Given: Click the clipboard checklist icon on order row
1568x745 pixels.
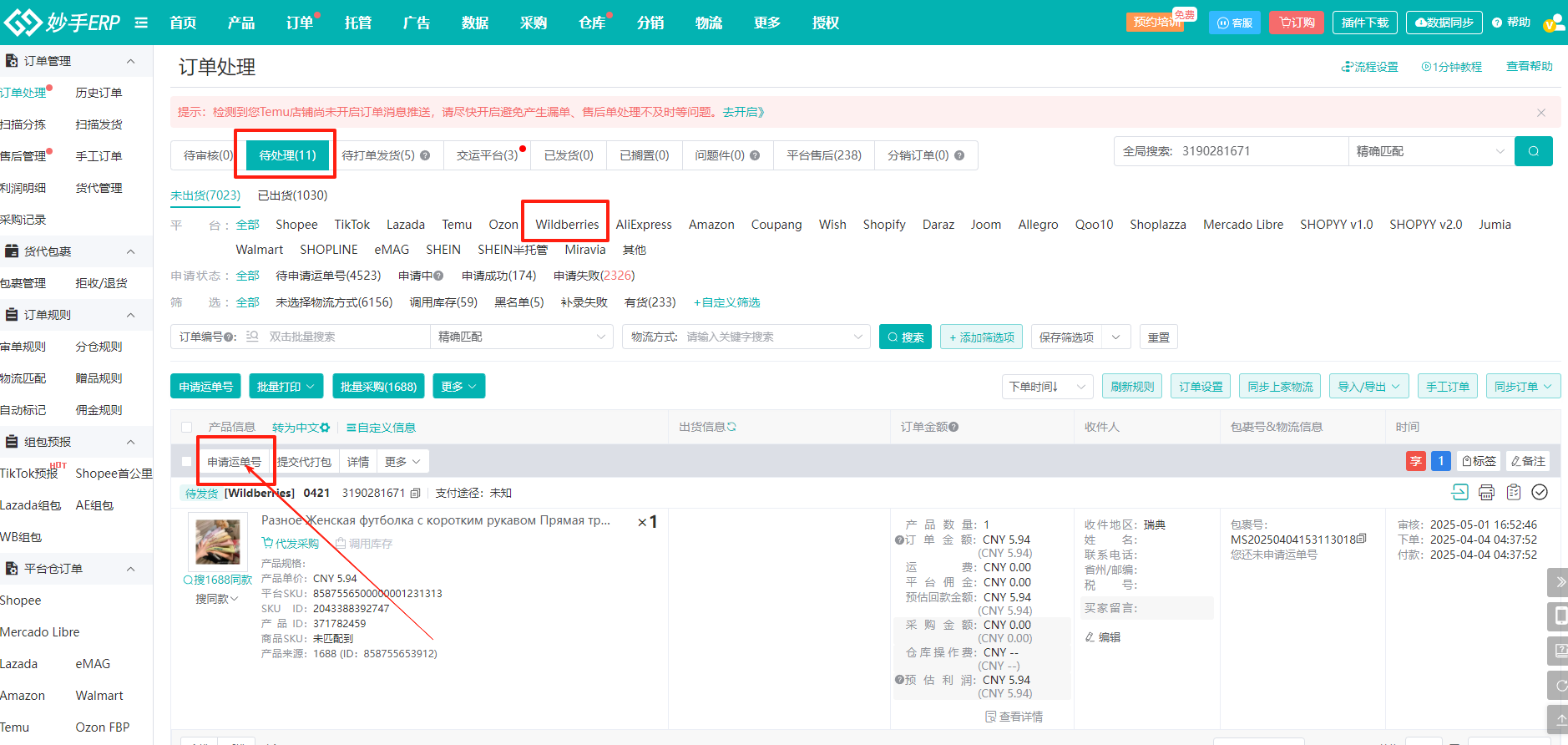Looking at the screenshot, I should pos(1514,492).
